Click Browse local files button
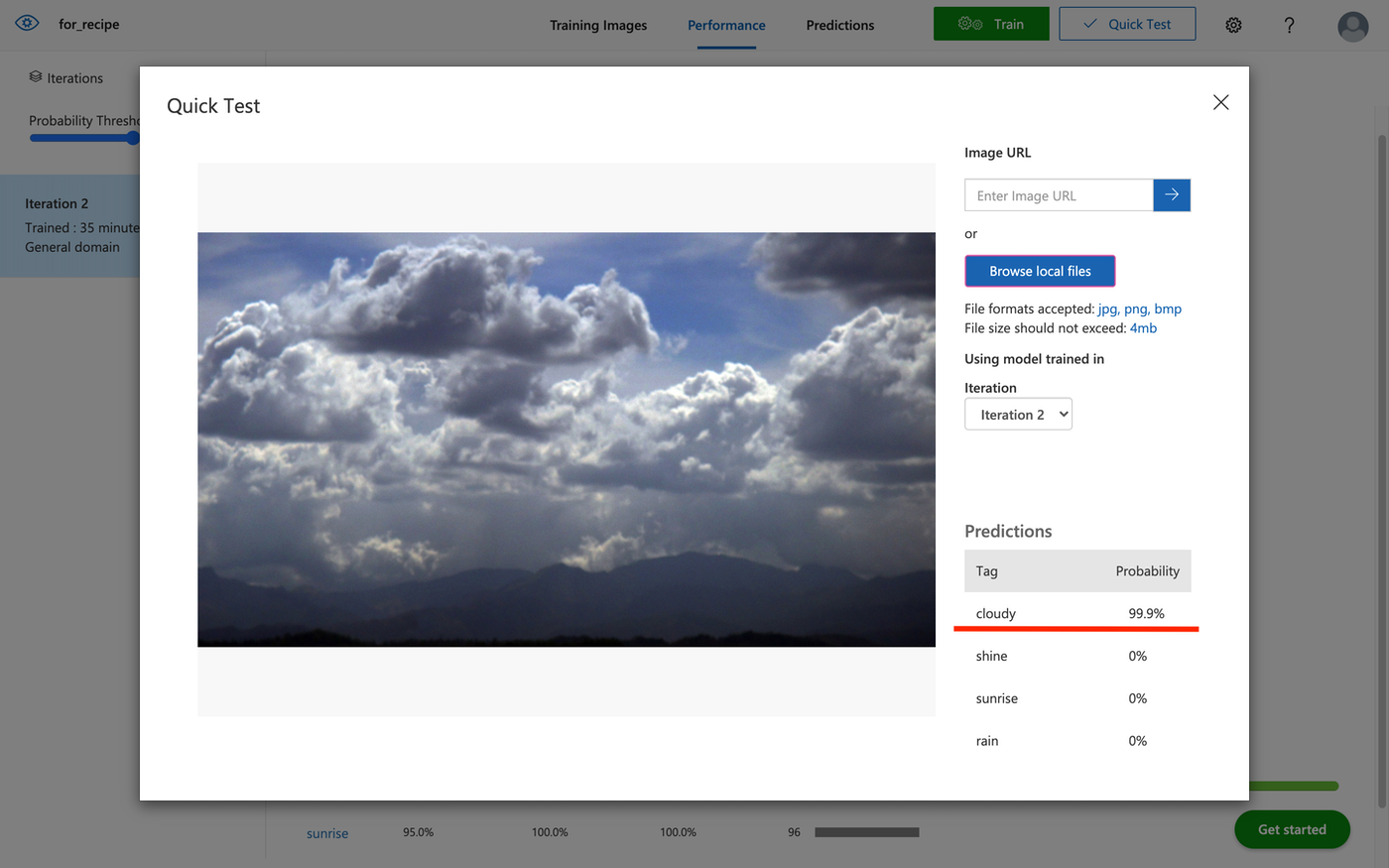The image size is (1389, 868). click(1040, 271)
